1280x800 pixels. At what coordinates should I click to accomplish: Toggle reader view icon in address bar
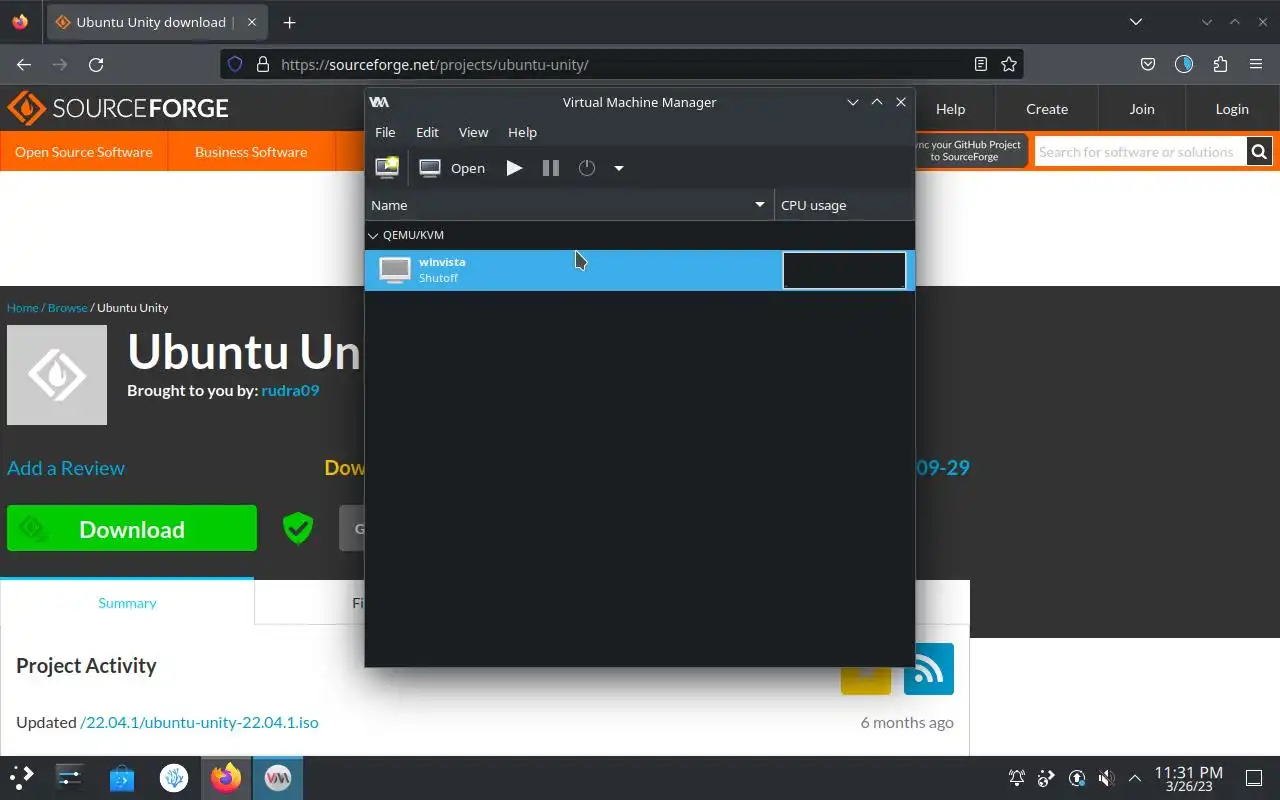[981, 64]
